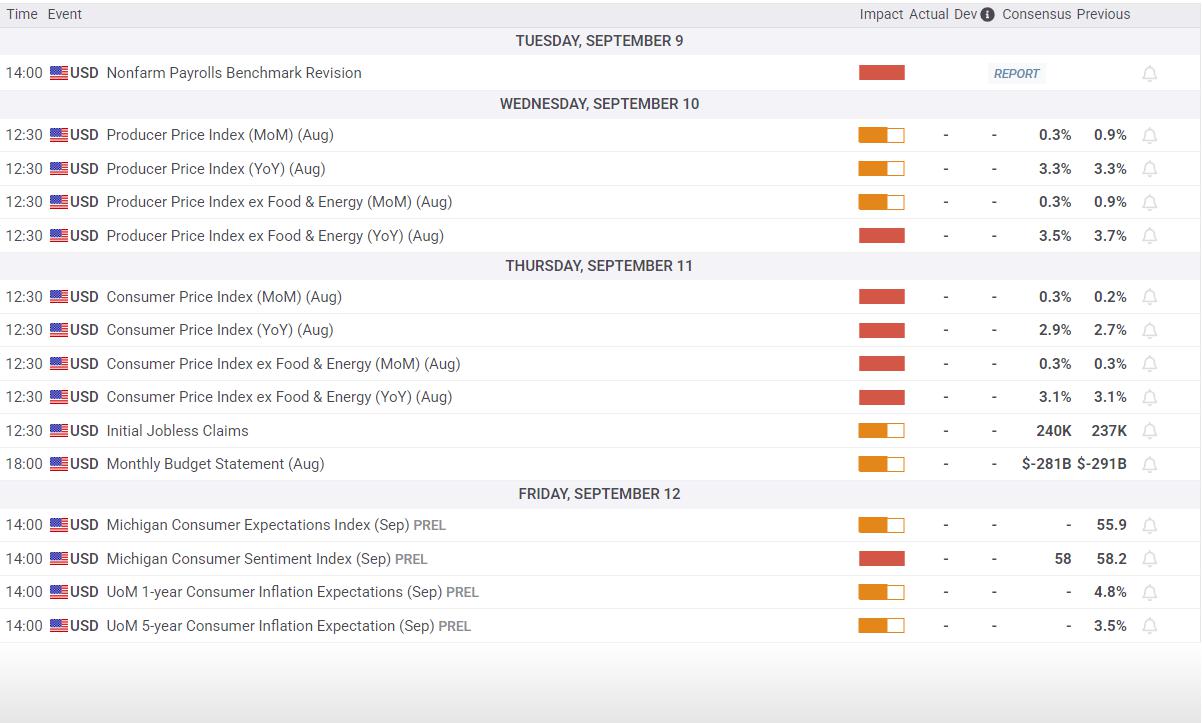Screen dimensions: 1202x723
Task: Expand Consumer Price Index ex Food & Energy (MoM) row
Action: point(600,364)
